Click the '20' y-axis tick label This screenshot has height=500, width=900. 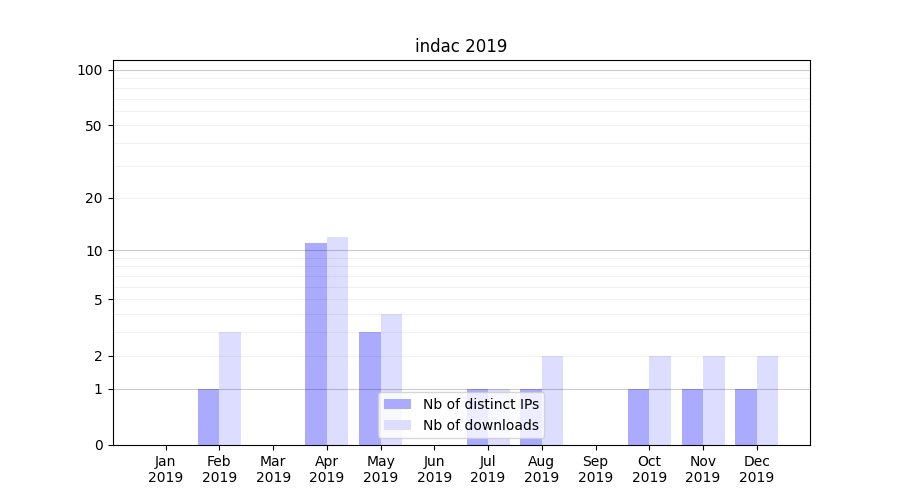(94, 198)
